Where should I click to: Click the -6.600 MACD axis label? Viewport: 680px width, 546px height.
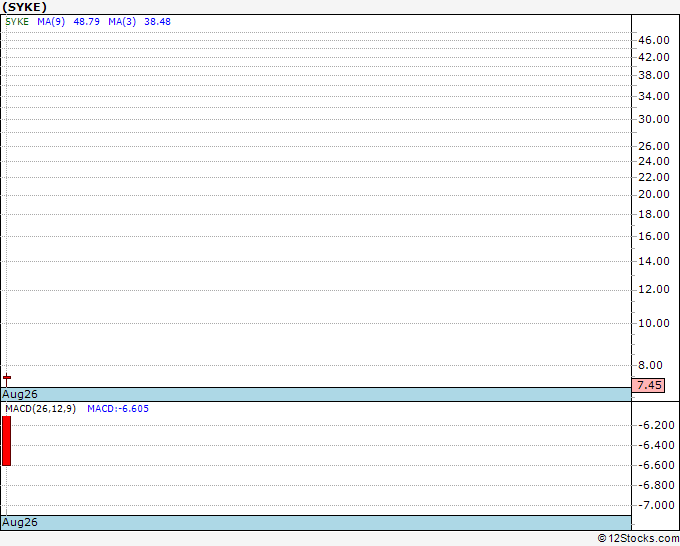click(x=657, y=465)
